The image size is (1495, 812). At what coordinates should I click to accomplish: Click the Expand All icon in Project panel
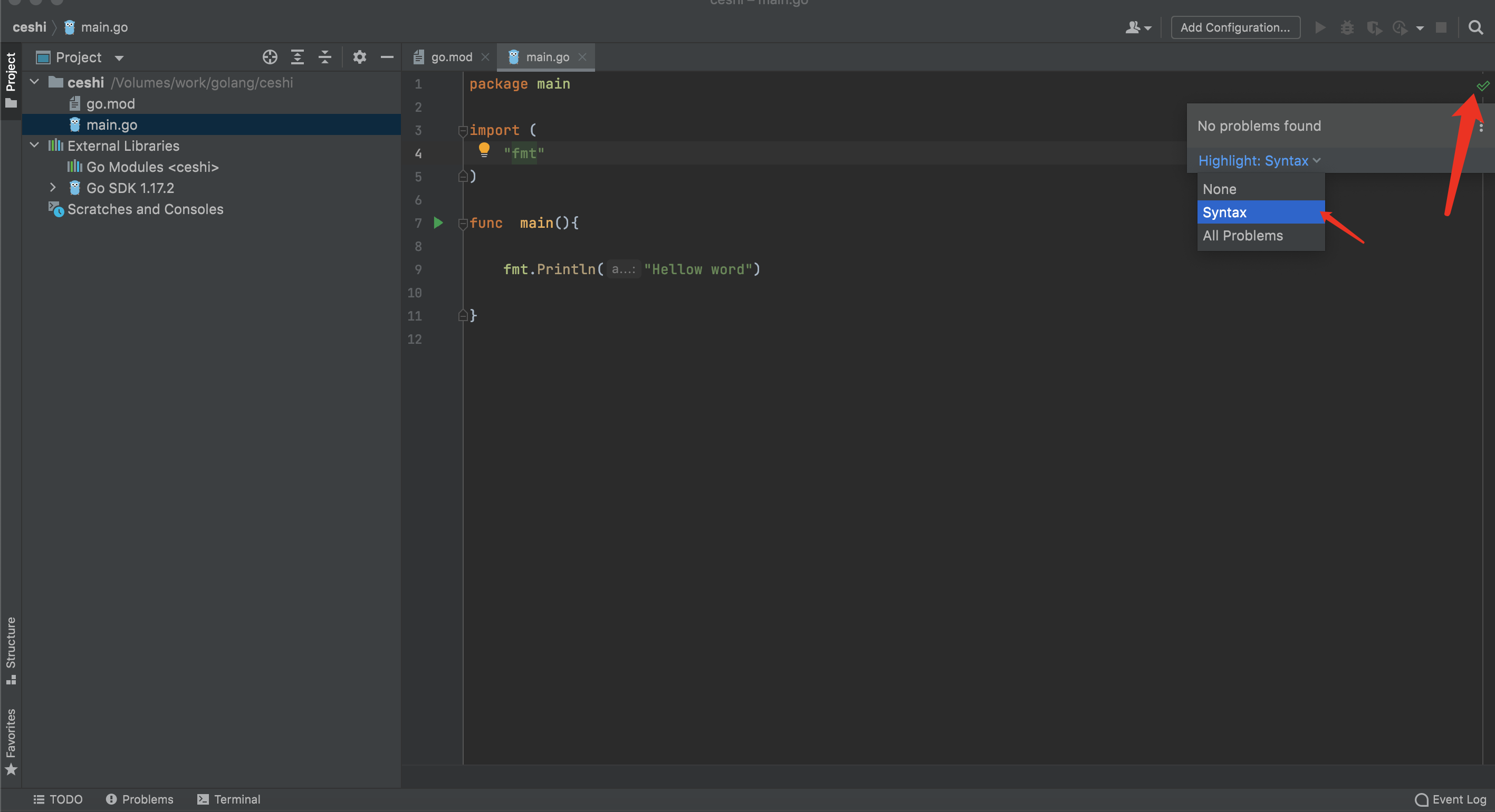pos(297,57)
